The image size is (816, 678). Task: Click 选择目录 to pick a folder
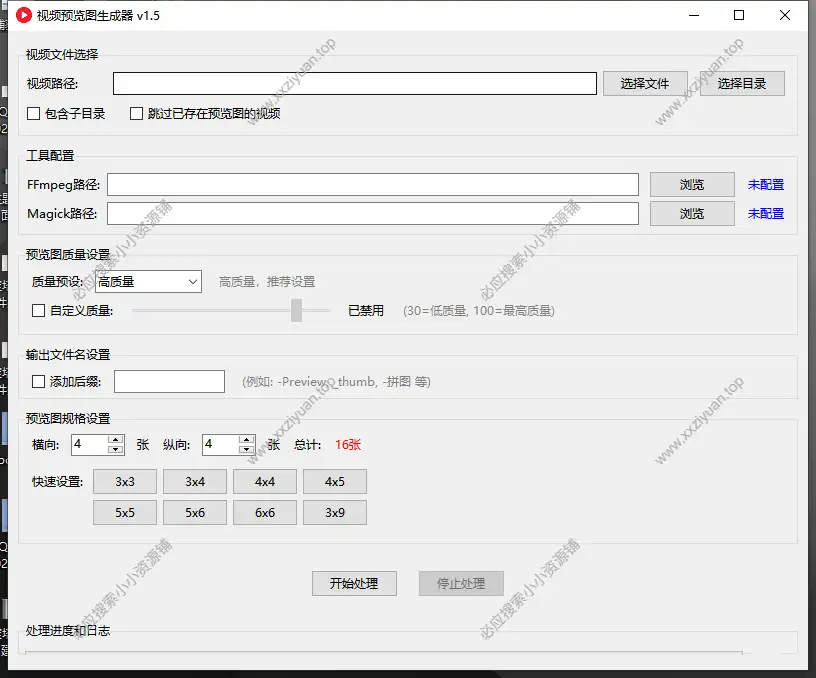[x=742, y=83]
